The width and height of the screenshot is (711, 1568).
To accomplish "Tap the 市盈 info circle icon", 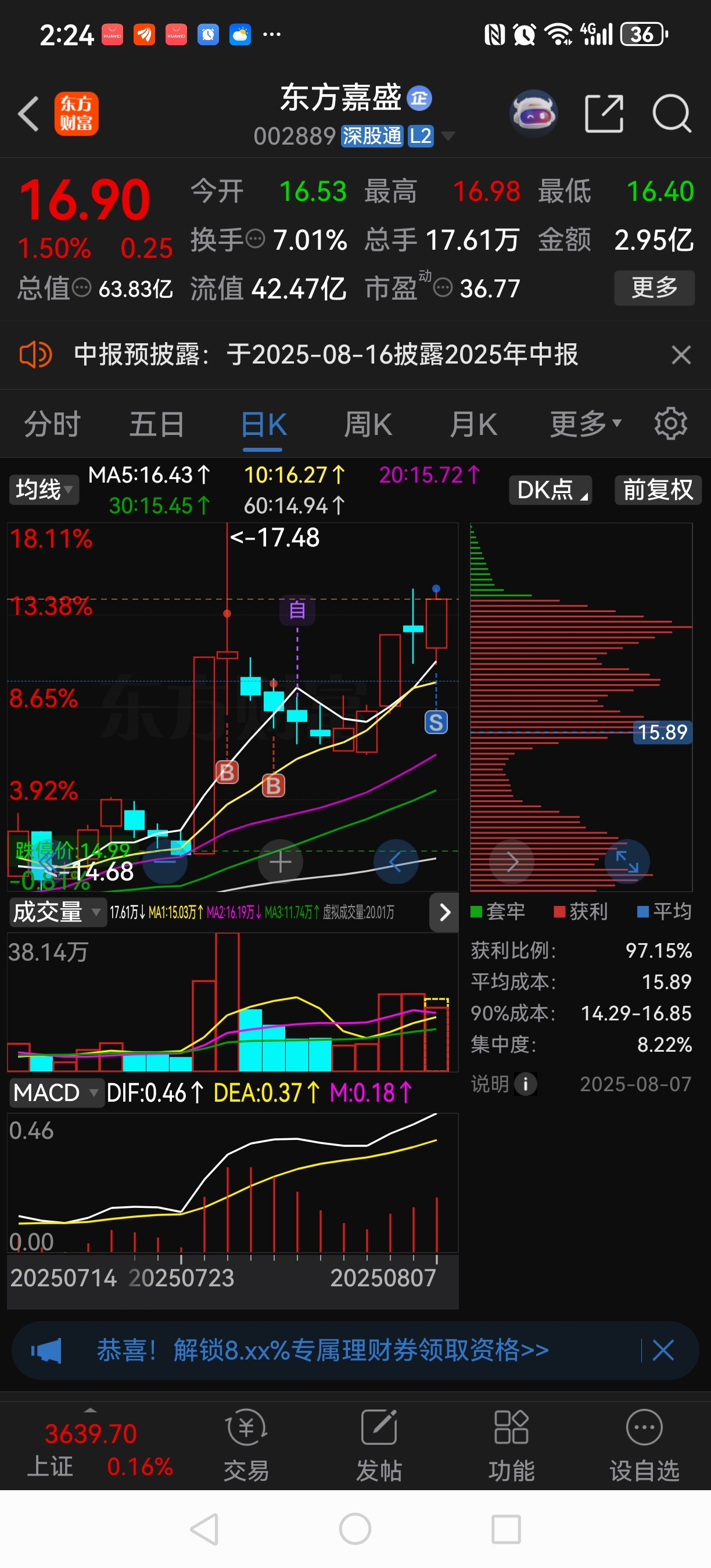I will coord(443,287).
